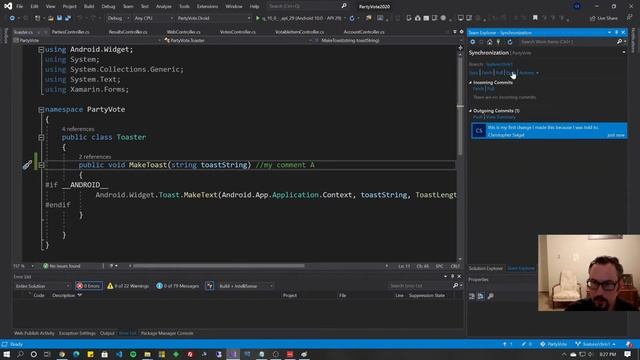Click the editor horizontal scrollbar thumb
The width and height of the screenshot is (640, 360).
[x=219, y=266]
